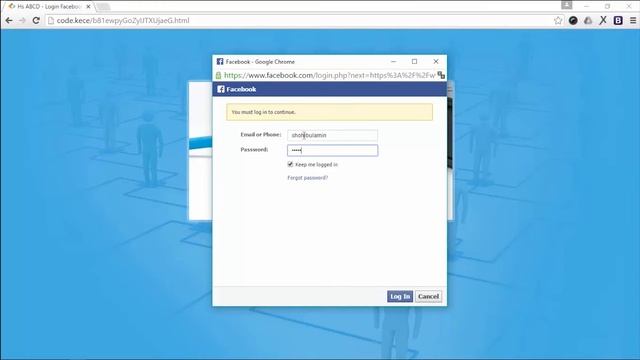Click the page icon in the address bar
This screenshot has width=640, height=360.
click(x=51, y=20)
